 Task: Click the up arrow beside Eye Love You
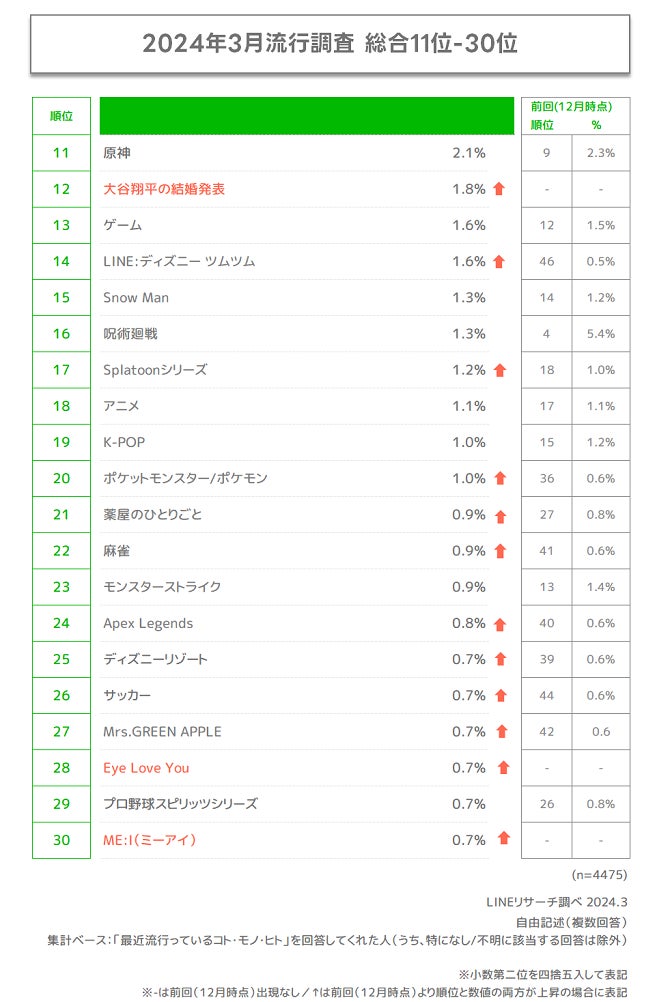click(503, 768)
